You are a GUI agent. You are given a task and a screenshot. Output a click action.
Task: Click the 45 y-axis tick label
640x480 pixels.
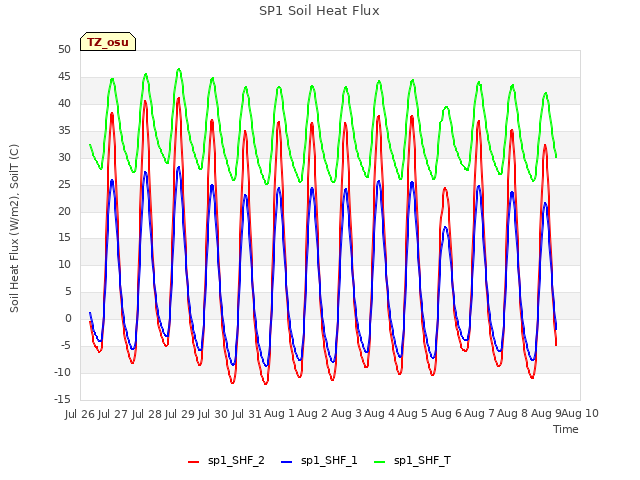64,77
